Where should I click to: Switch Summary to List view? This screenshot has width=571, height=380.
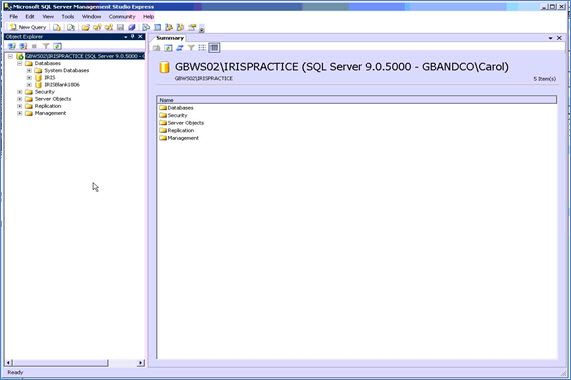[x=202, y=48]
